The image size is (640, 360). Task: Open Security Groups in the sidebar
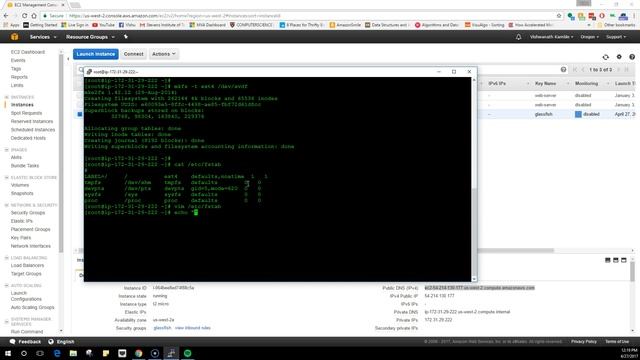28,213
